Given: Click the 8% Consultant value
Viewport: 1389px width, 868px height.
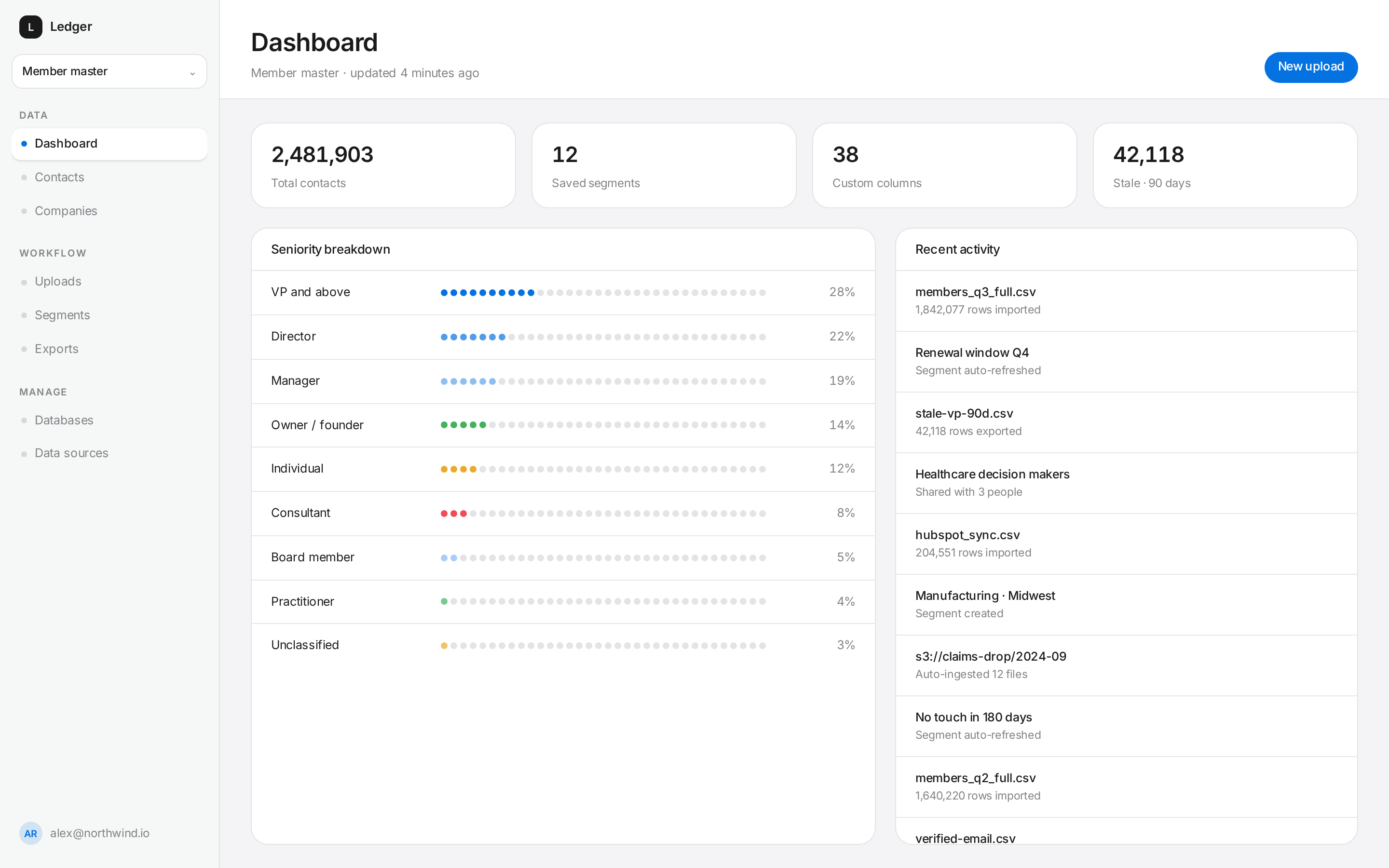Looking at the screenshot, I should click(845, 513).
